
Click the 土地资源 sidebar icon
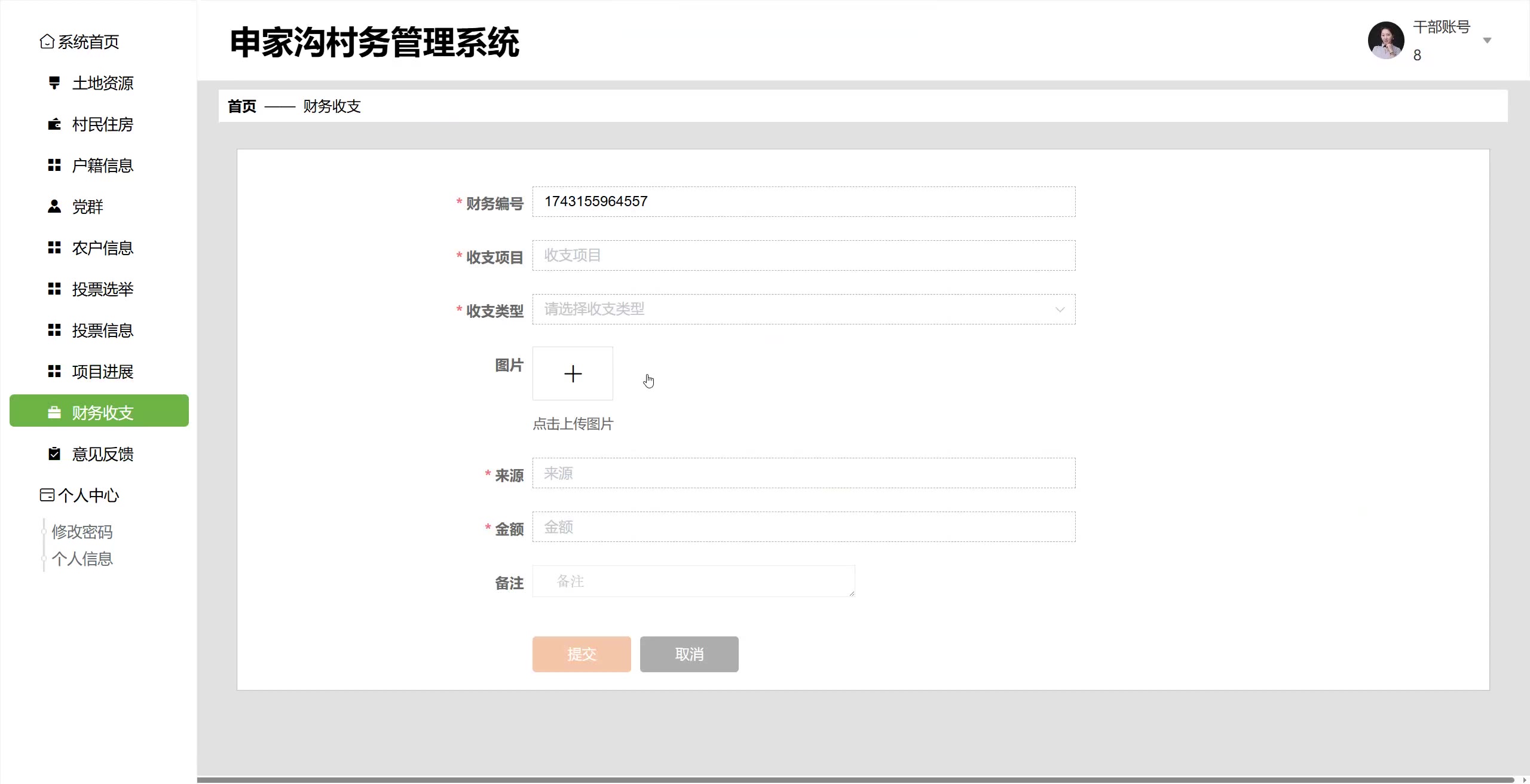pyautogui.click(x=54, y=83)
